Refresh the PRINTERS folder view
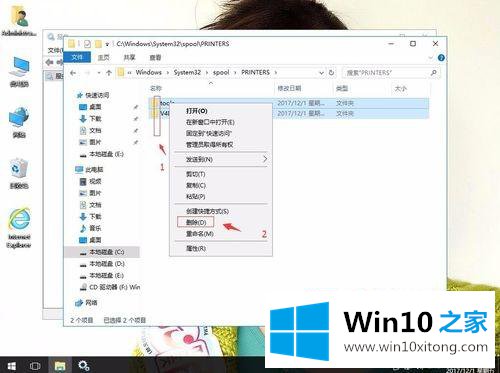Image resolution: width=500 pixels, height=373 pixels. pyautogui.click(x=331, y=72)
